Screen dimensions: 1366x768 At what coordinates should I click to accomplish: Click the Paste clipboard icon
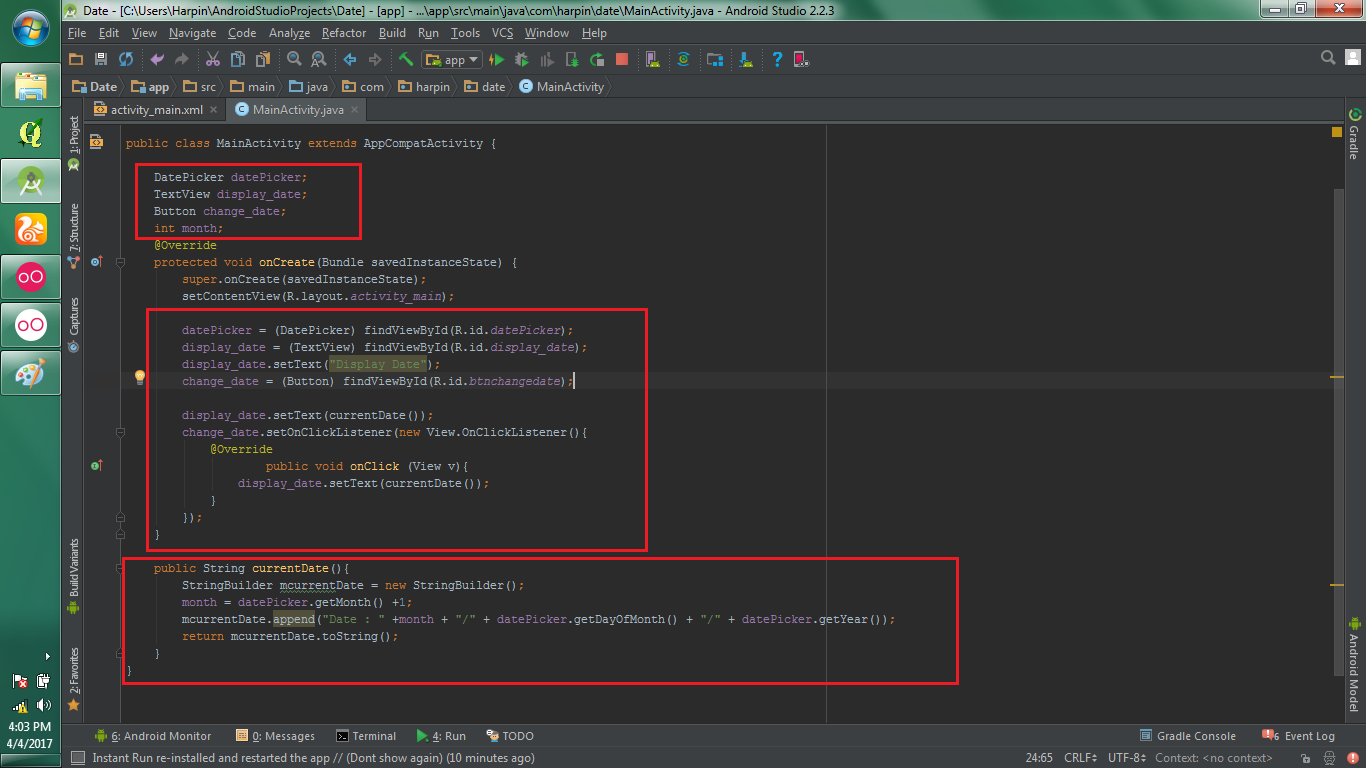262,60
